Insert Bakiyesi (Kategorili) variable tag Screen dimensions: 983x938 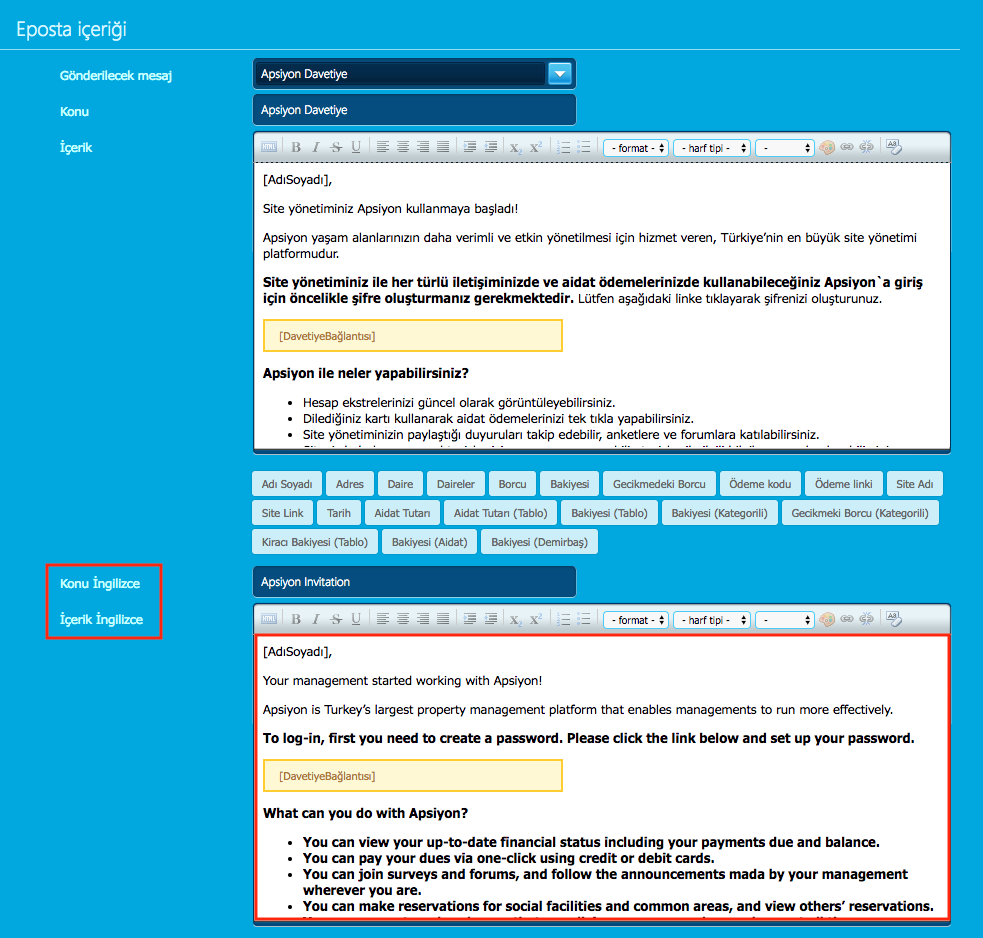[x=720, y=513]
